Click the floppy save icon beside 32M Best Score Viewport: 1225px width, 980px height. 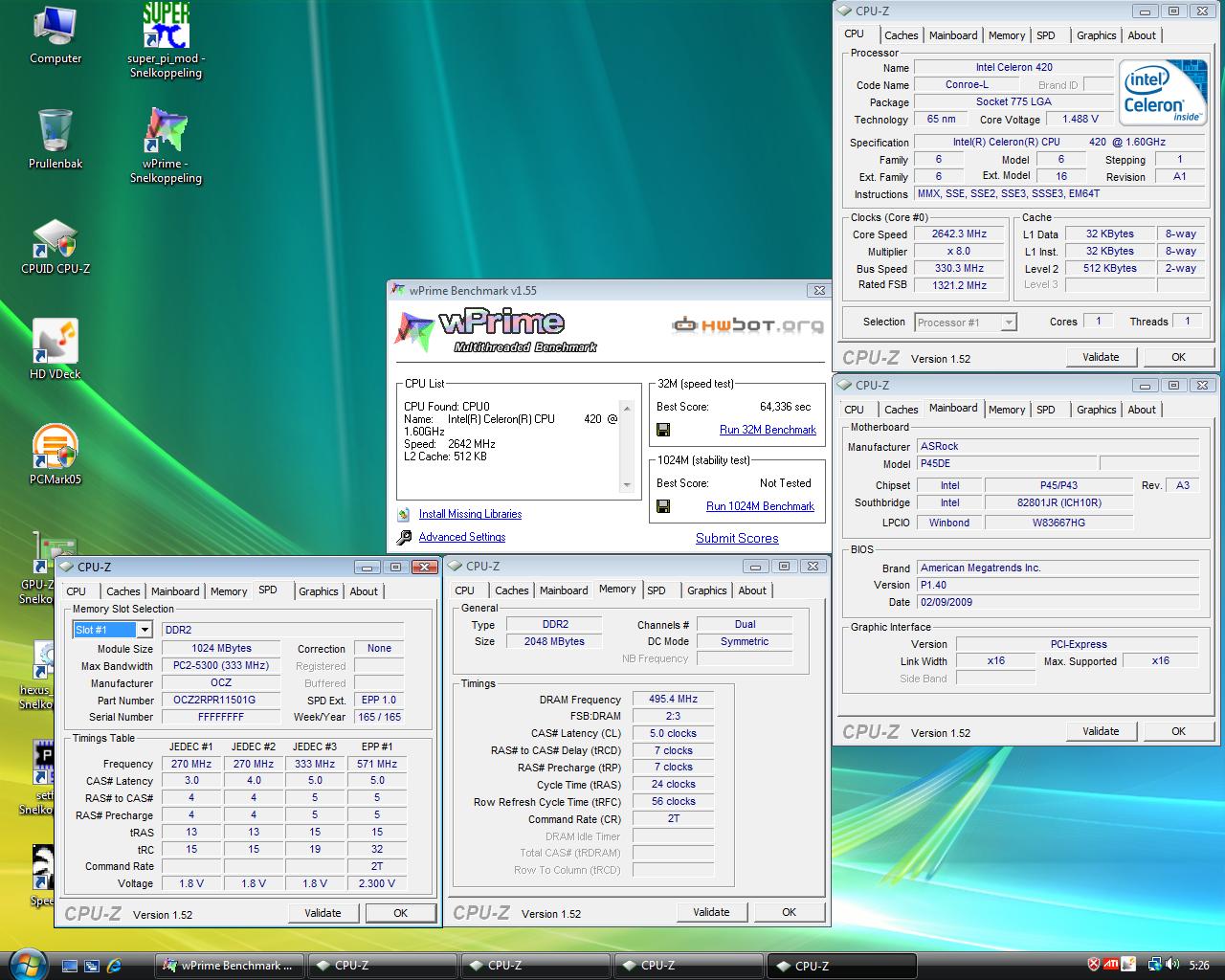[x=663, y=430]
